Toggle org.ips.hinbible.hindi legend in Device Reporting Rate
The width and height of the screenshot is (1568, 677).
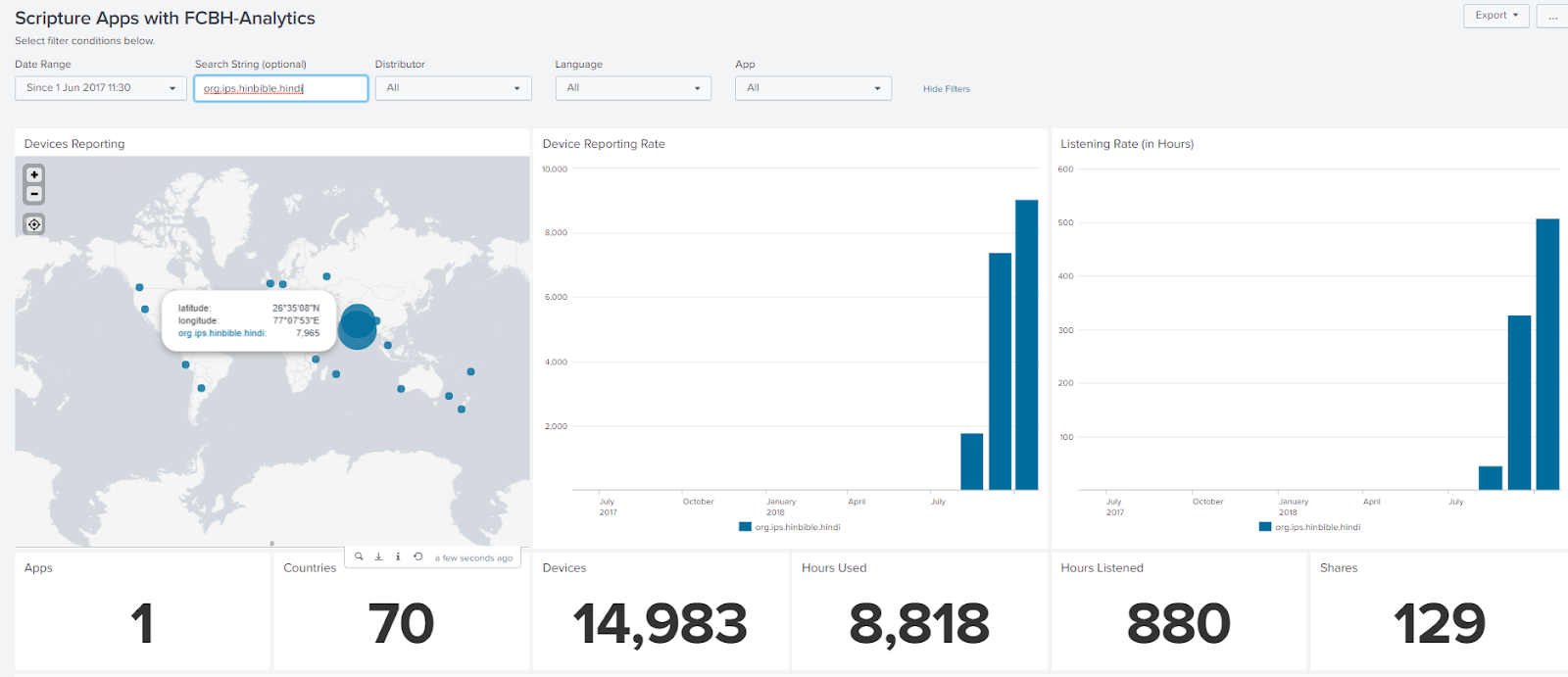[x=790, y=527]
